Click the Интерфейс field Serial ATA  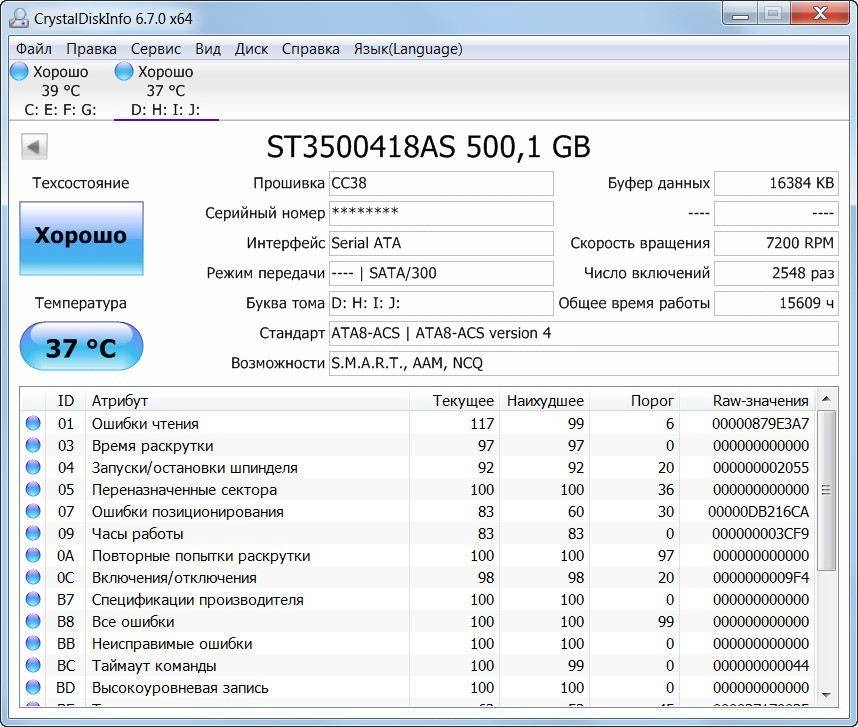click(441, 243)
